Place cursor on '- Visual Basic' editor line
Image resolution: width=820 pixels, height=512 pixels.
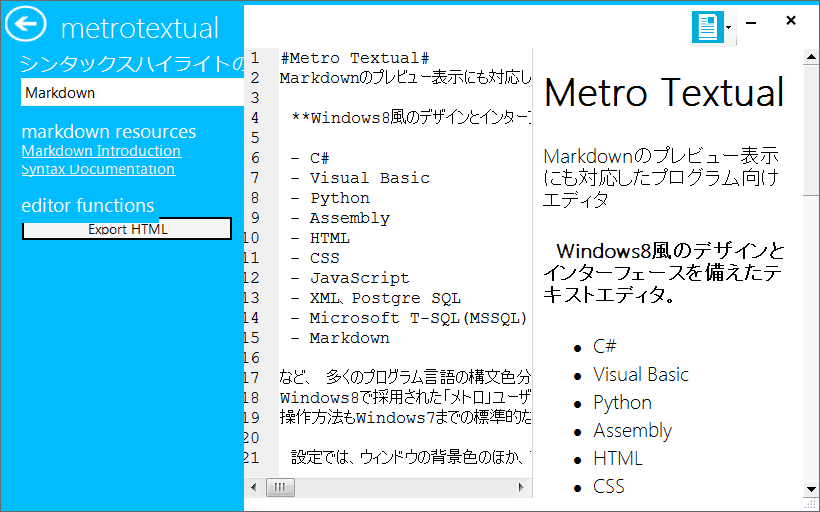pyautogui.click(x=360, y=178)
